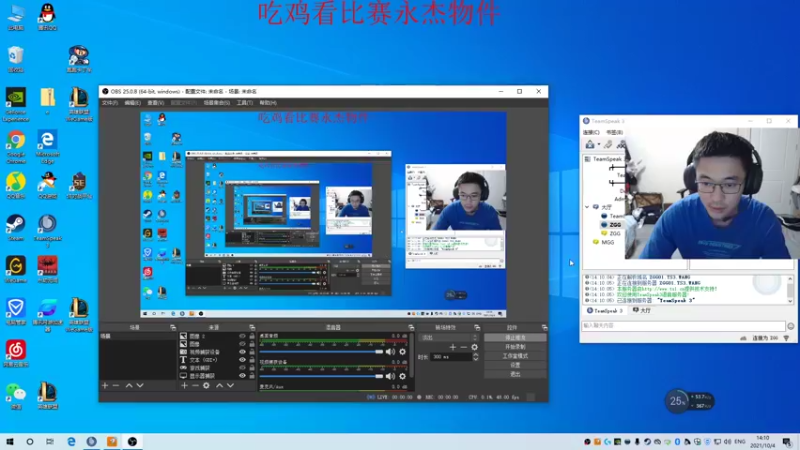Viewport: 800px width, 450px height.
Task: Click the Studio Mode button in OBS
Action: [515, 356]
